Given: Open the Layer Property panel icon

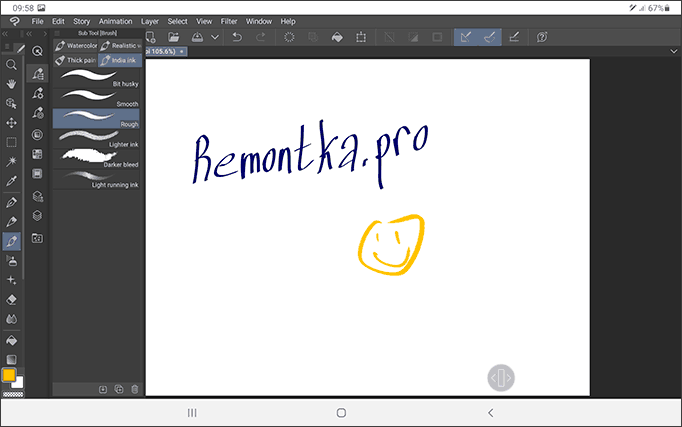Looking at the screenshot, I should click(37, 196).
